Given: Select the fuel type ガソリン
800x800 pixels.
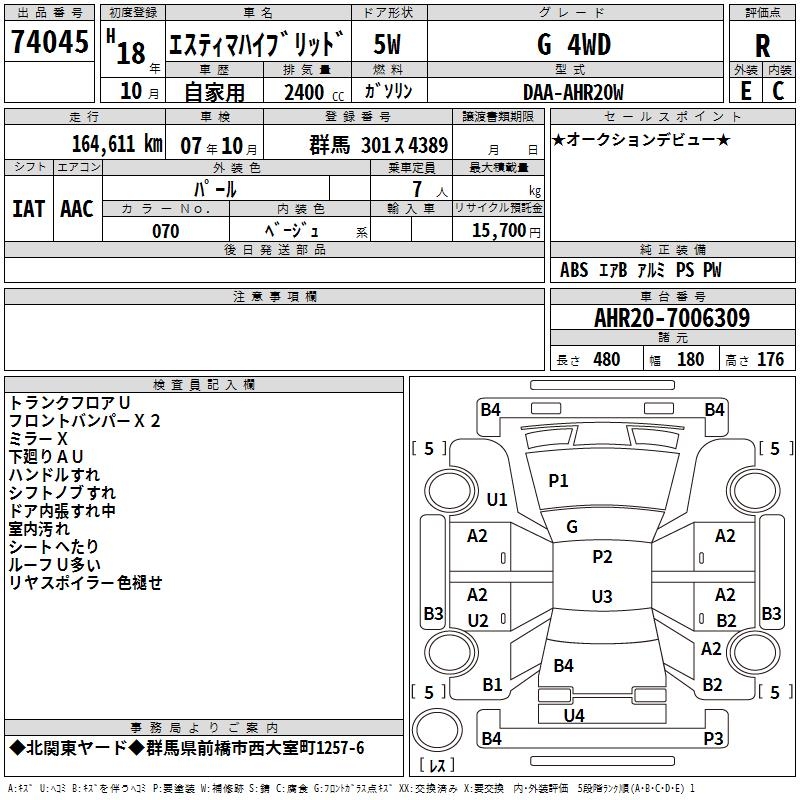Looking at the screenshot, I should click(388, 91).
